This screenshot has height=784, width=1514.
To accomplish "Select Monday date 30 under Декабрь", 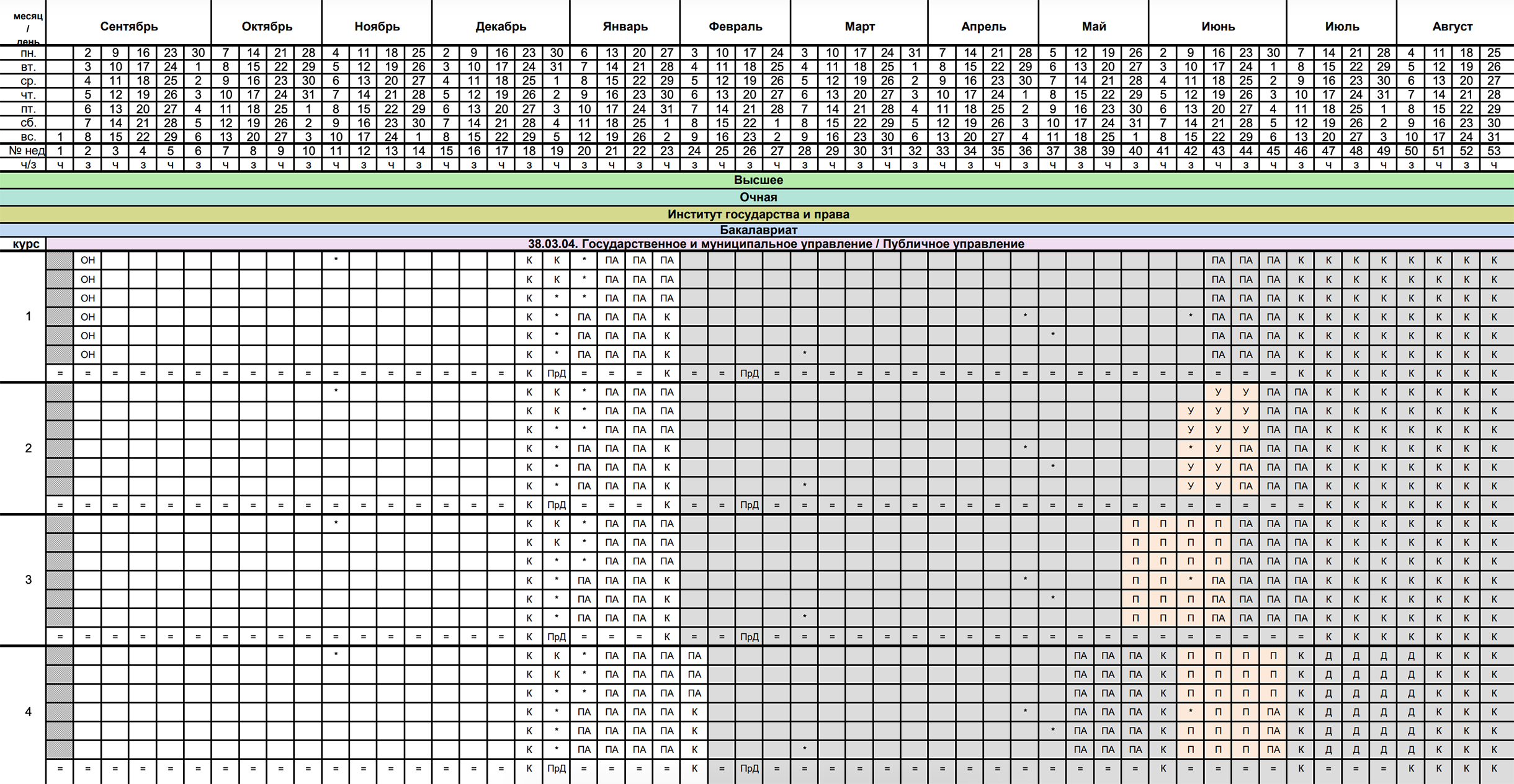I will pyautogui.click(x=557, y=53).
